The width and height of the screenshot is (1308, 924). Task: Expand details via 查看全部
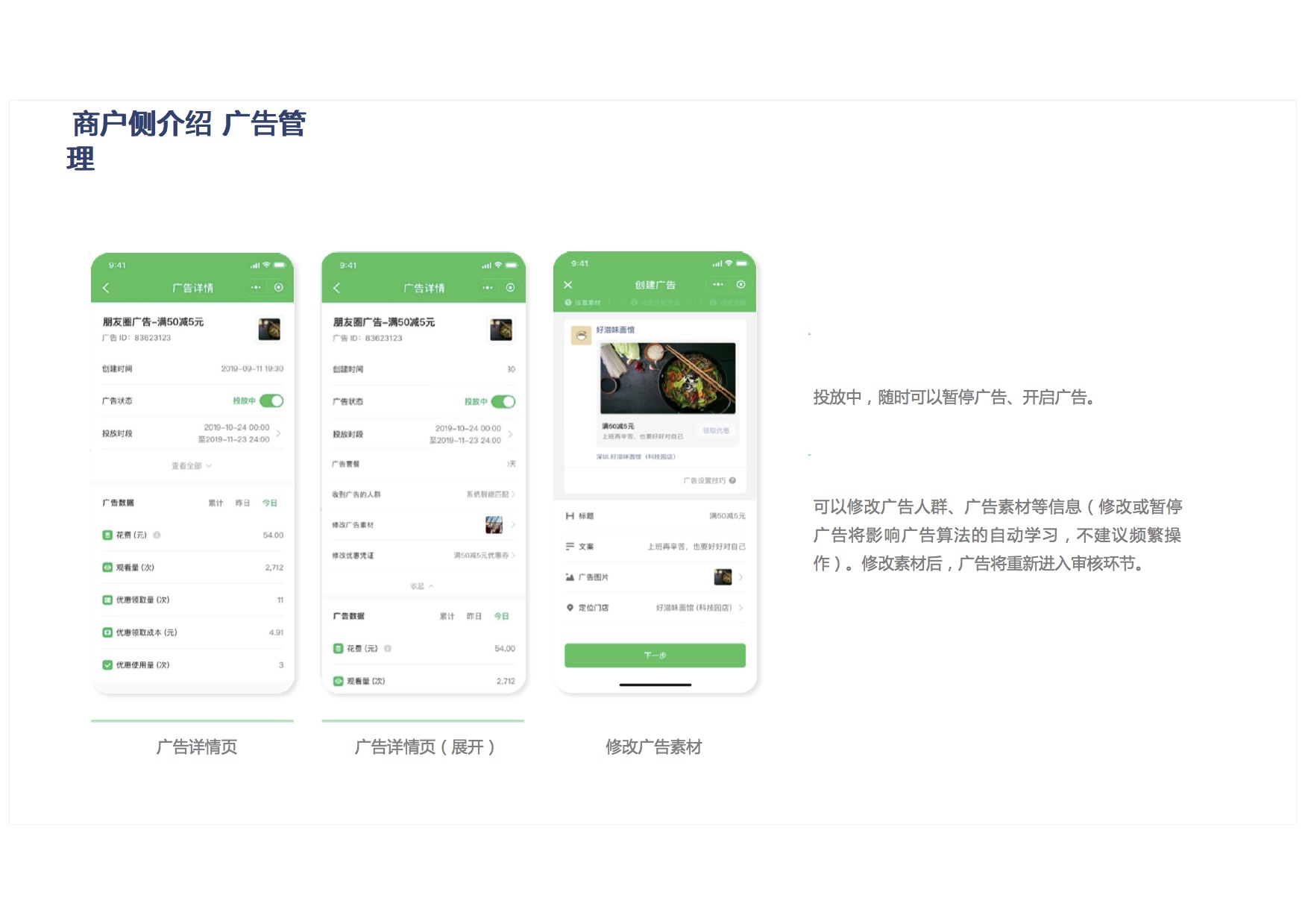pos(192,466)
